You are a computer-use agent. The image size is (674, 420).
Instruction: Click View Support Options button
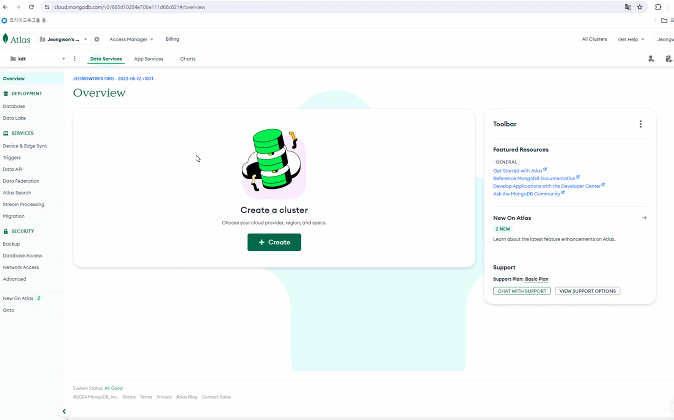click(588, 291)
